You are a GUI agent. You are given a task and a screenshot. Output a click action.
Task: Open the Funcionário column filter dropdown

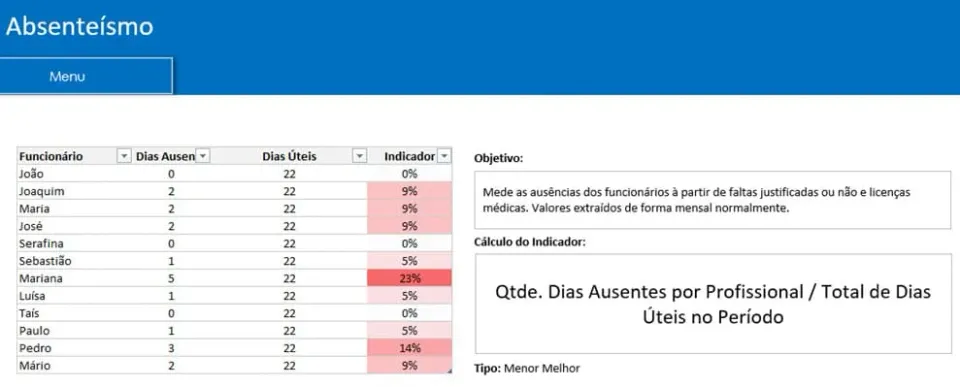click(x=124, y=157)
